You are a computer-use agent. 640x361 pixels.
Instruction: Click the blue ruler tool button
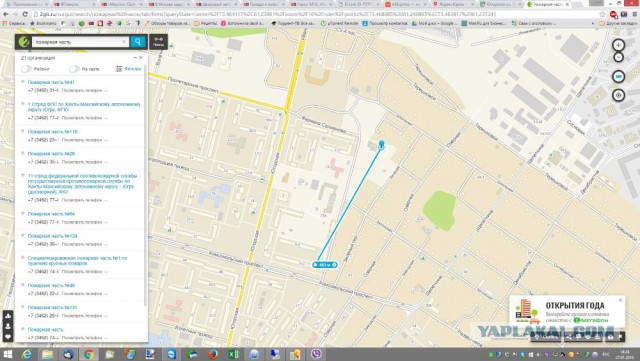pos(618,76)
